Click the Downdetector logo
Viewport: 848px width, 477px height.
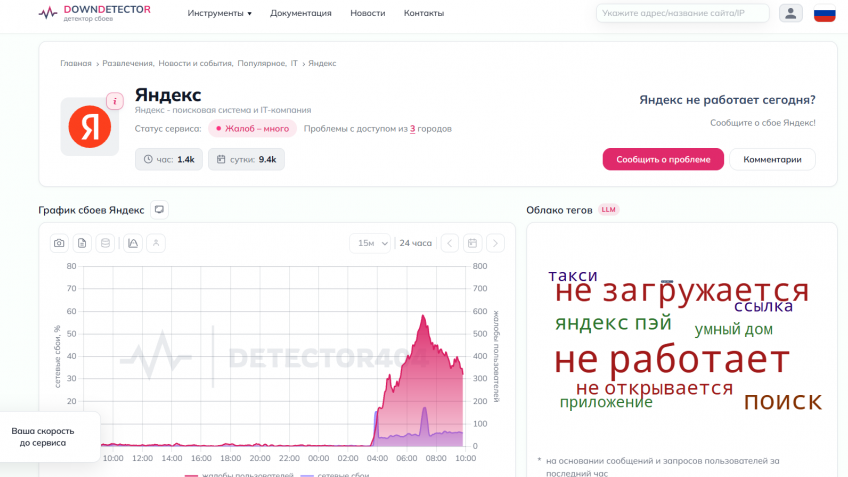(x=95, y=13)
